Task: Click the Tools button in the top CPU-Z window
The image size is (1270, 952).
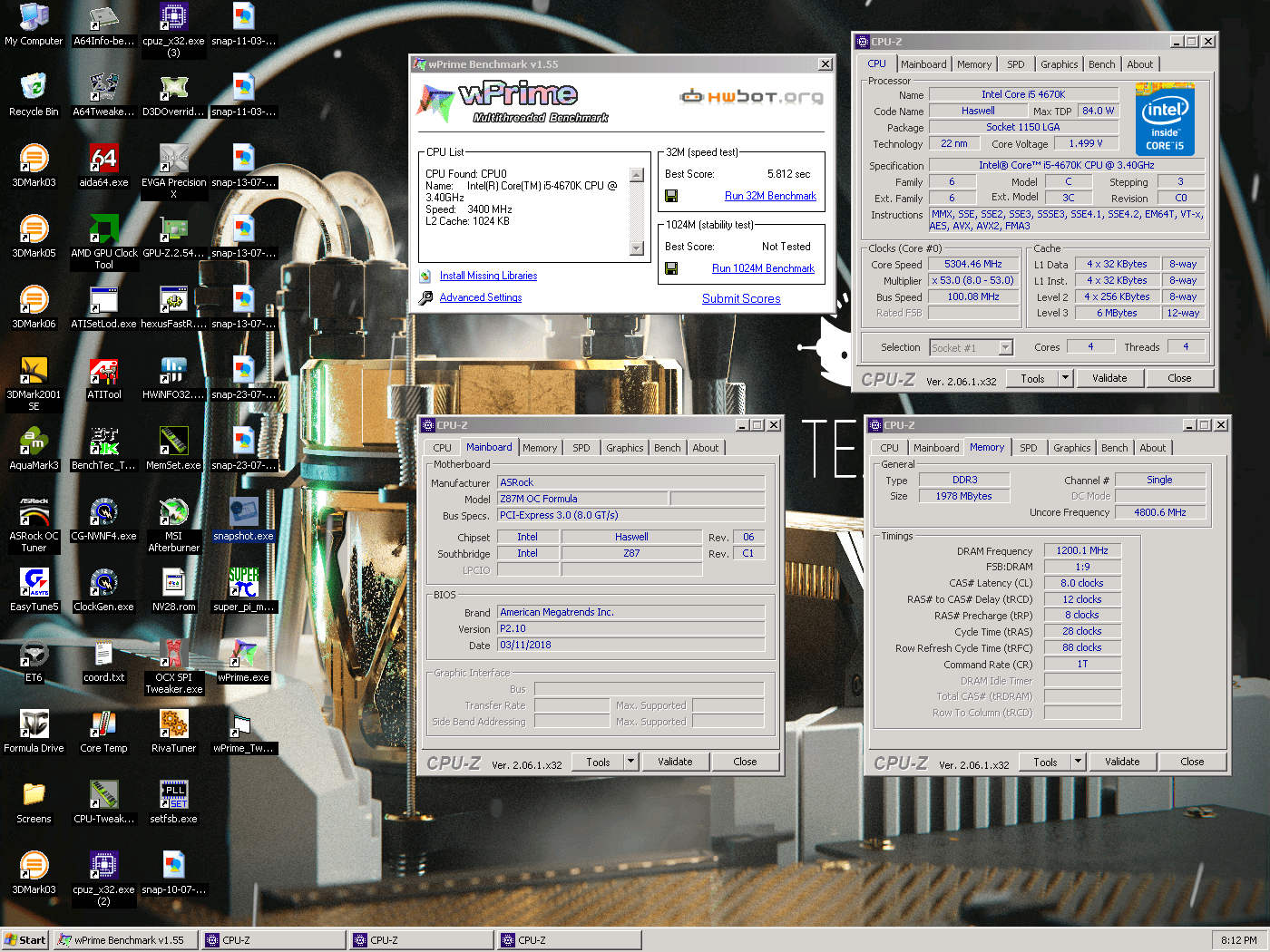Action: tap(1032, 378)
